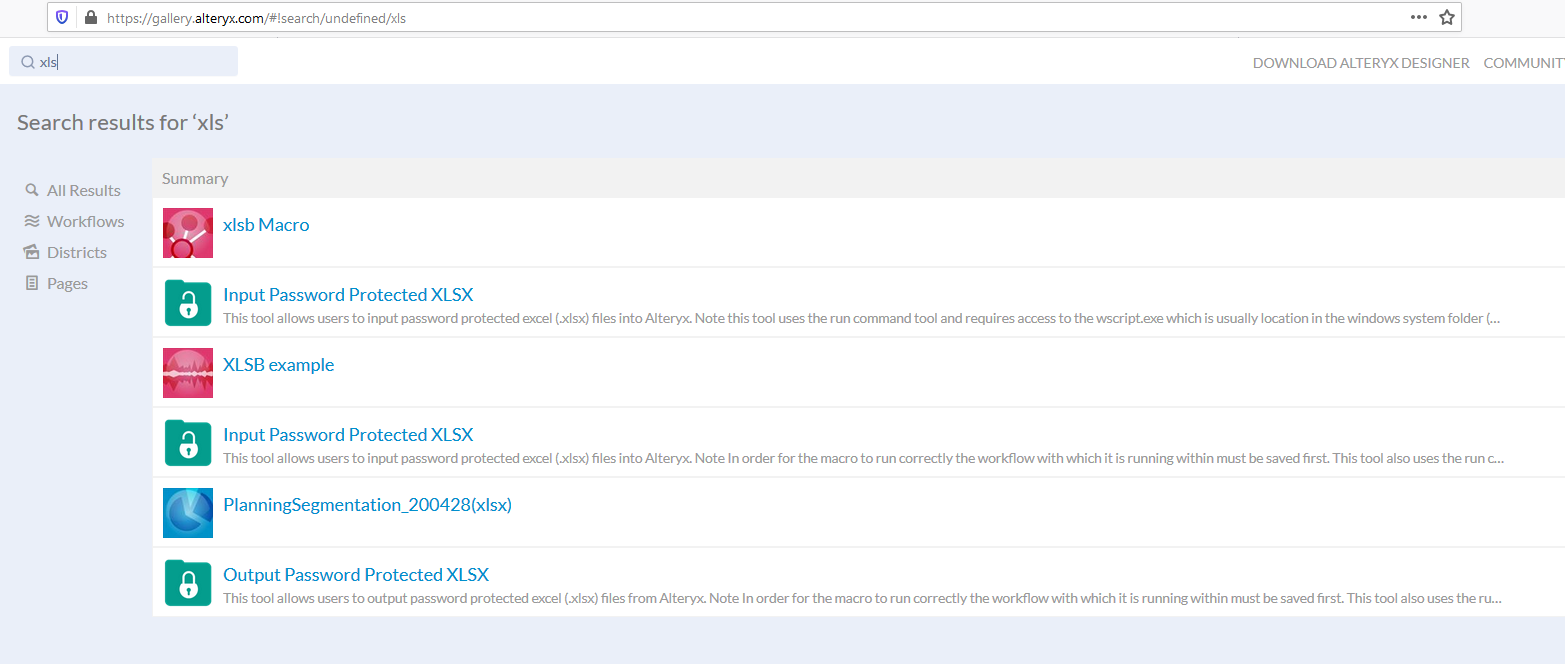Click the XLSB example thumbnail icon
This screenshot has height=664, width=1565.
click(x=188, y=373)
